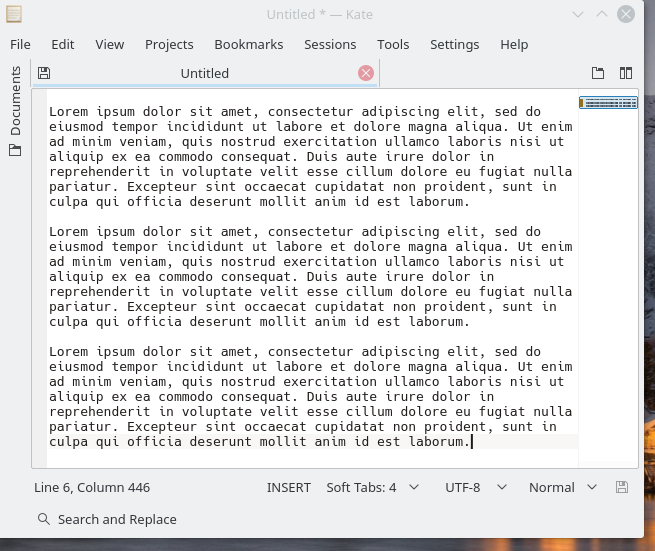Image resolution: width=655 pixels, height=551 pixels.
Task: Open the Settings menu
Action: pos(454,45)
